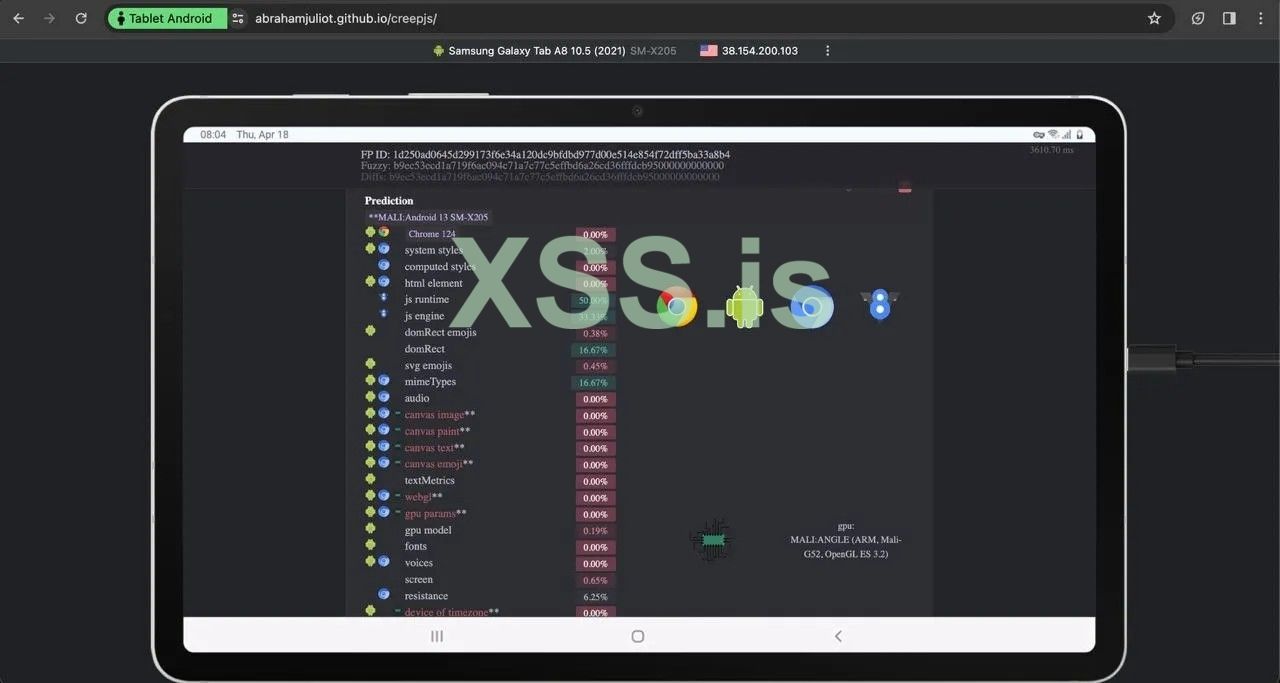The width and height of the screenshot is (1280, 683).
Task: Click the US flag next to the IP
Action: (x=708, y=50)
